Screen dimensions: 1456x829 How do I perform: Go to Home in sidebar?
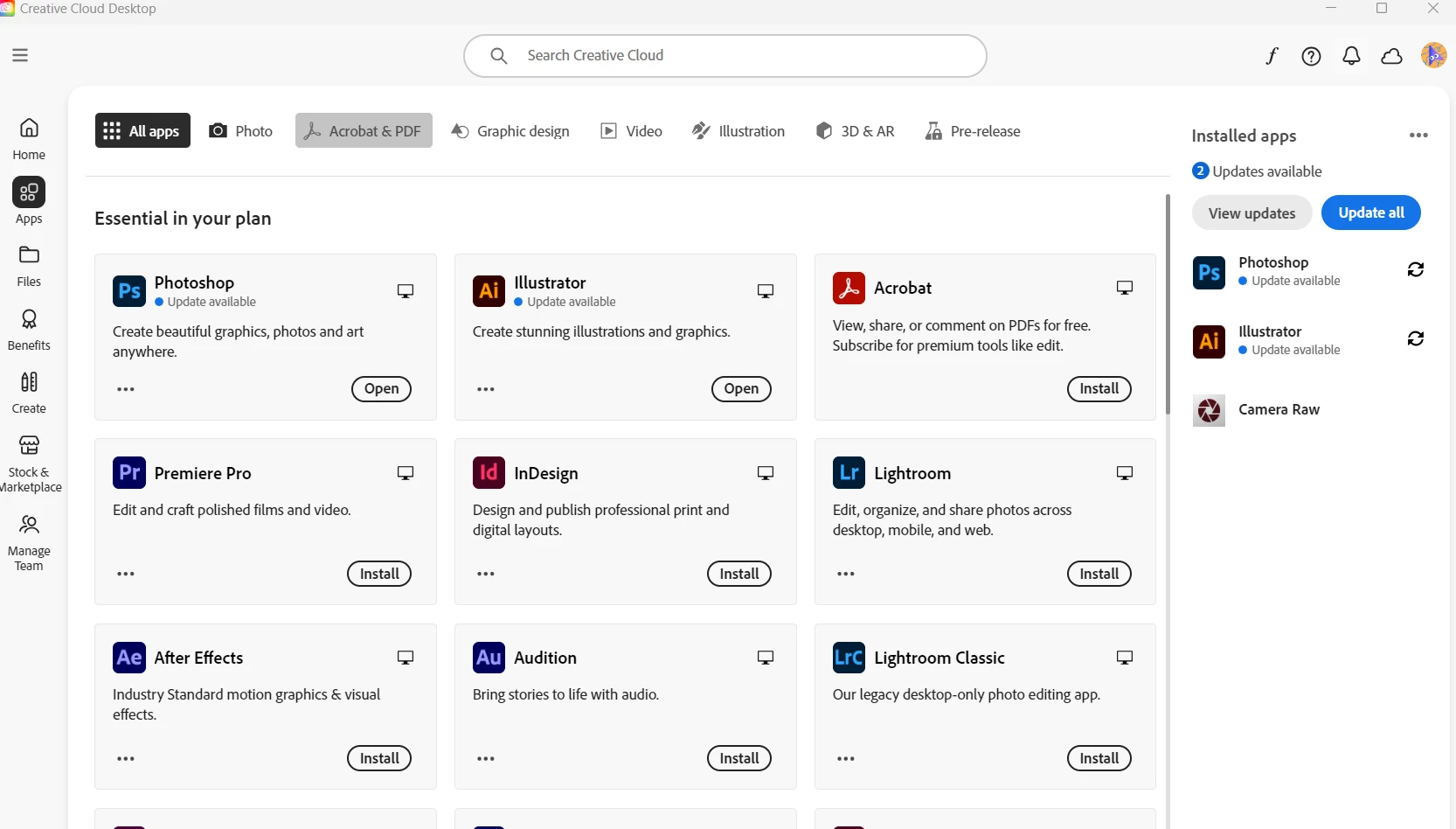[x=29, y=139]
